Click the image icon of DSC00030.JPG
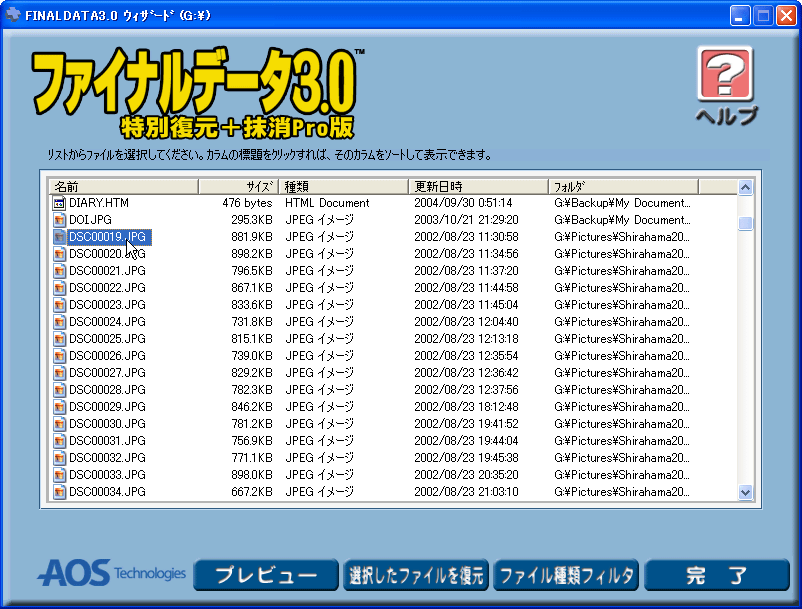 tap(59, 424)
